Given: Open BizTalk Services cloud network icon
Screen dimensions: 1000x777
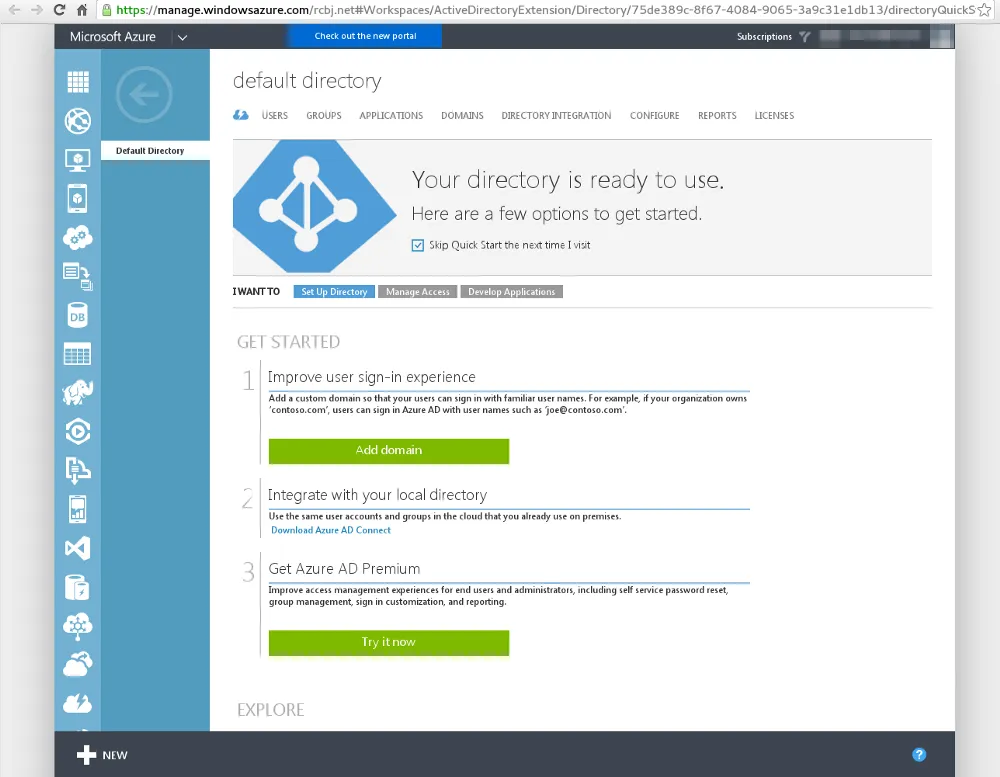Looking at the screenshot, I should 78,626.
